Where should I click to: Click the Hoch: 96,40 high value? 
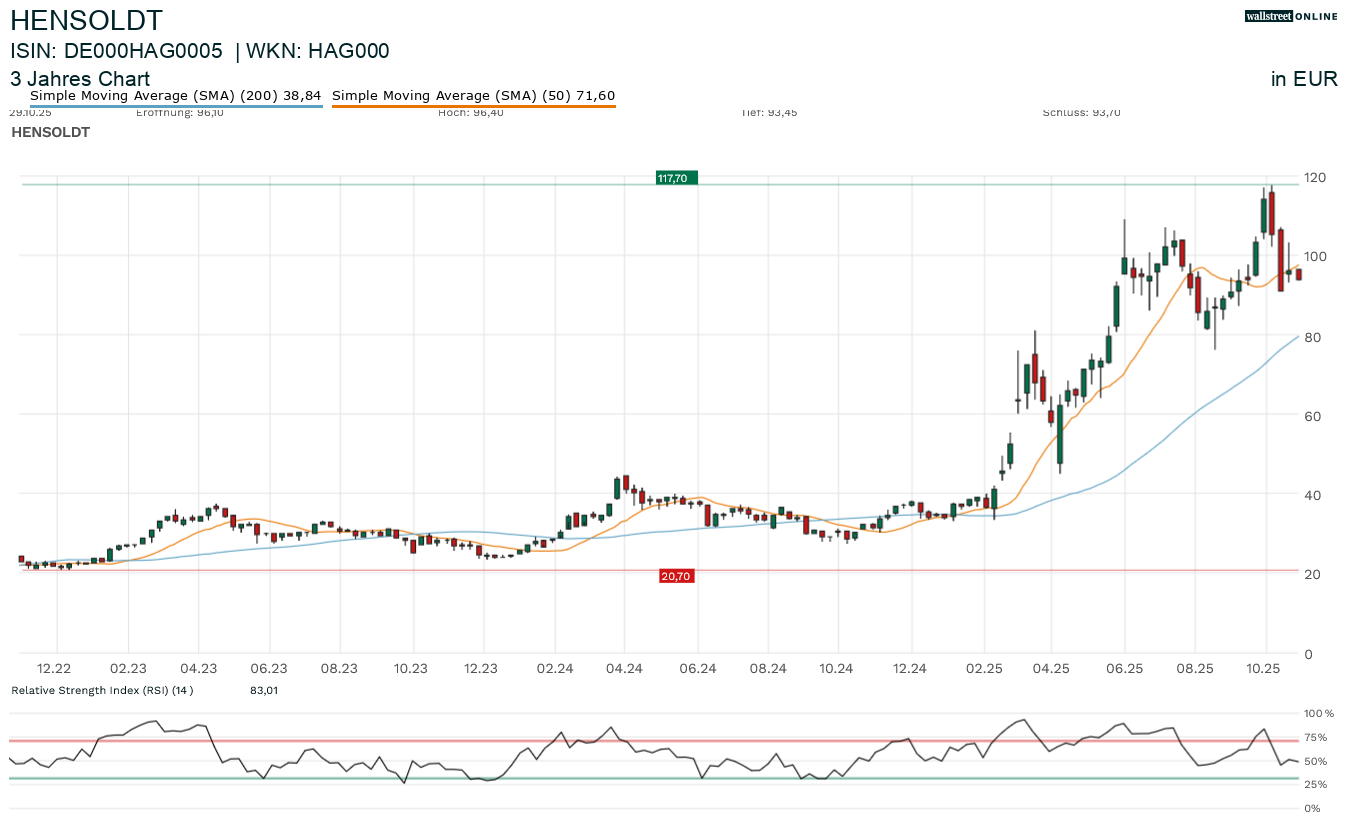pyautogui.click(x=470, y=112)
